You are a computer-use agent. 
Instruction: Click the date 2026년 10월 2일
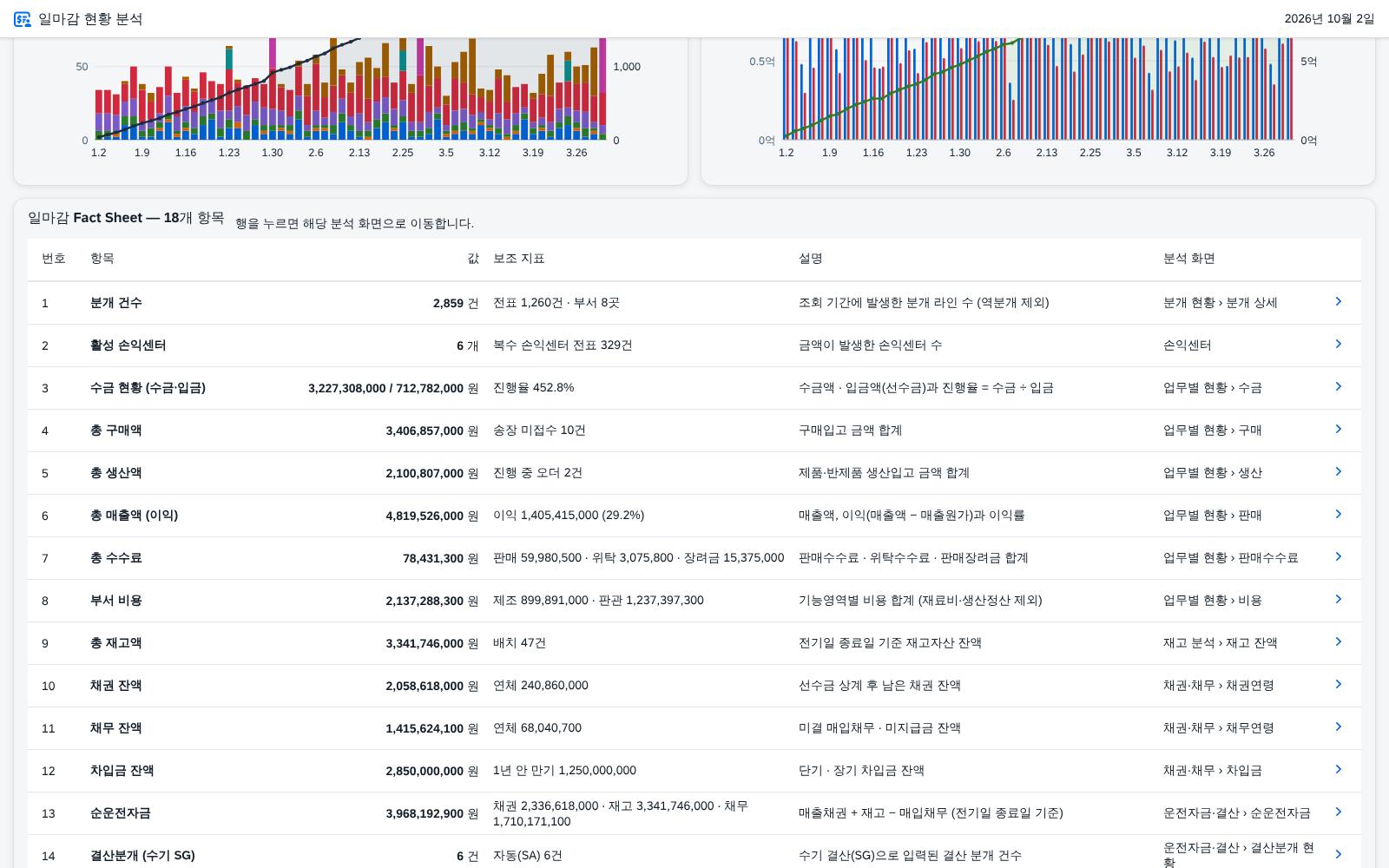click(x=1329, y=19)
